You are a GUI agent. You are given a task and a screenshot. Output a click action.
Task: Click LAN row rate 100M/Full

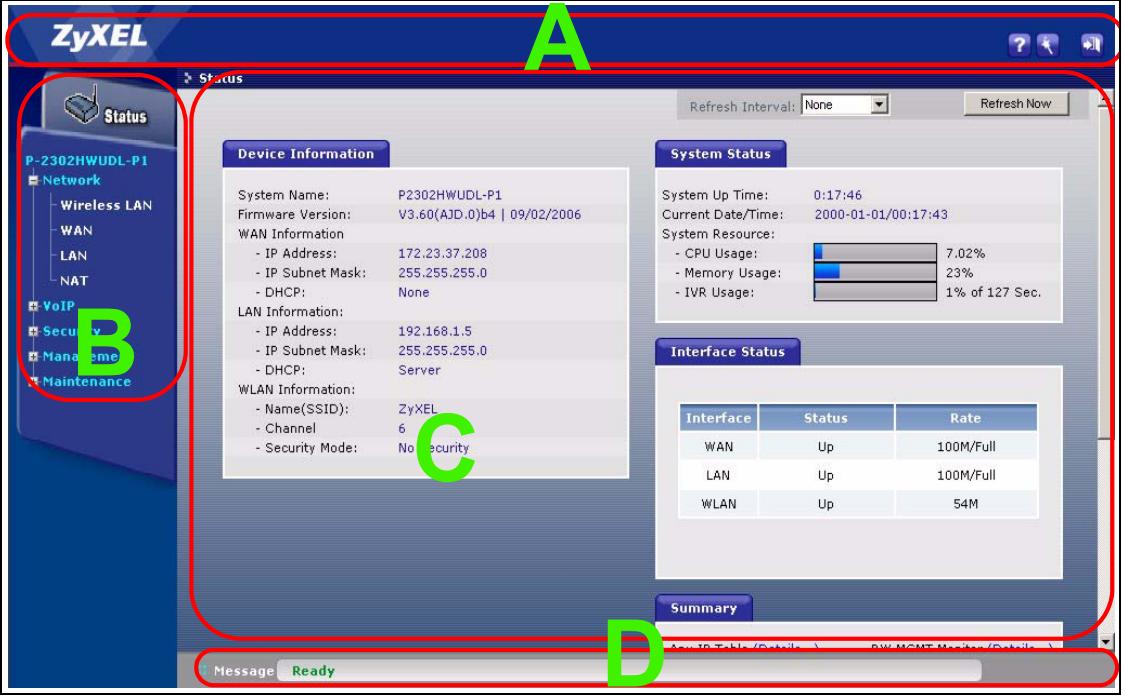tap(966, 476)
